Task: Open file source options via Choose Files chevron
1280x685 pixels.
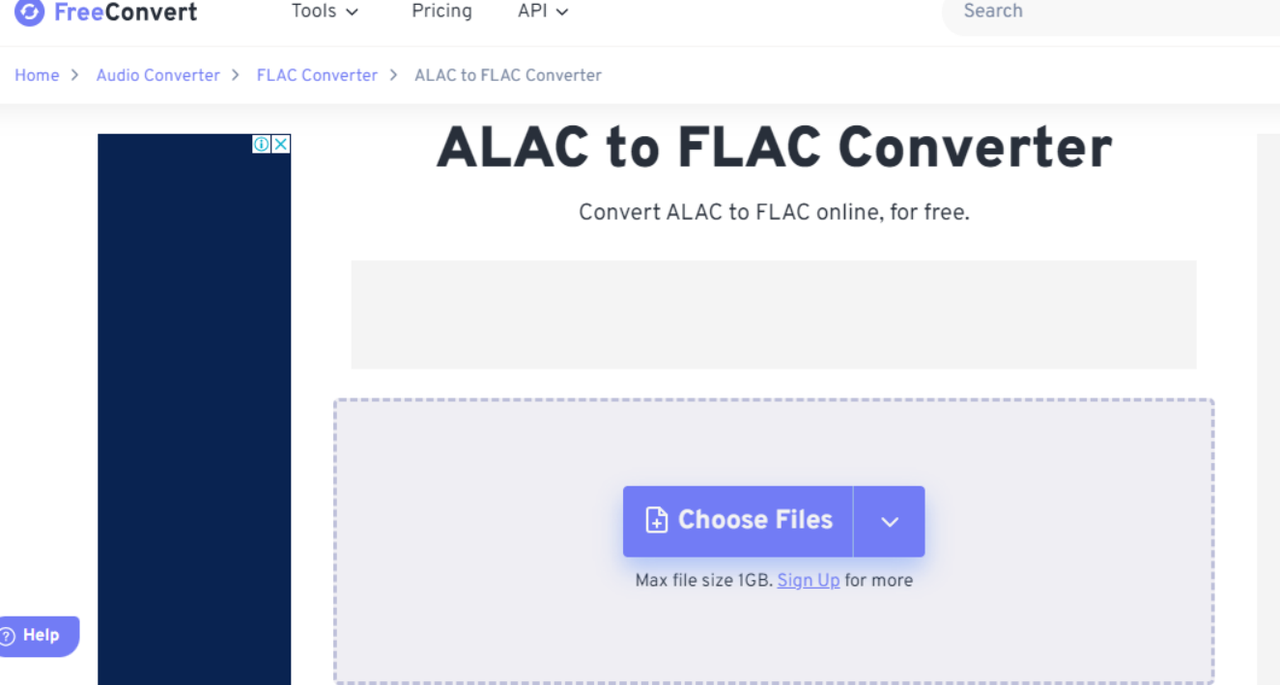Action: tap(888, 521)
